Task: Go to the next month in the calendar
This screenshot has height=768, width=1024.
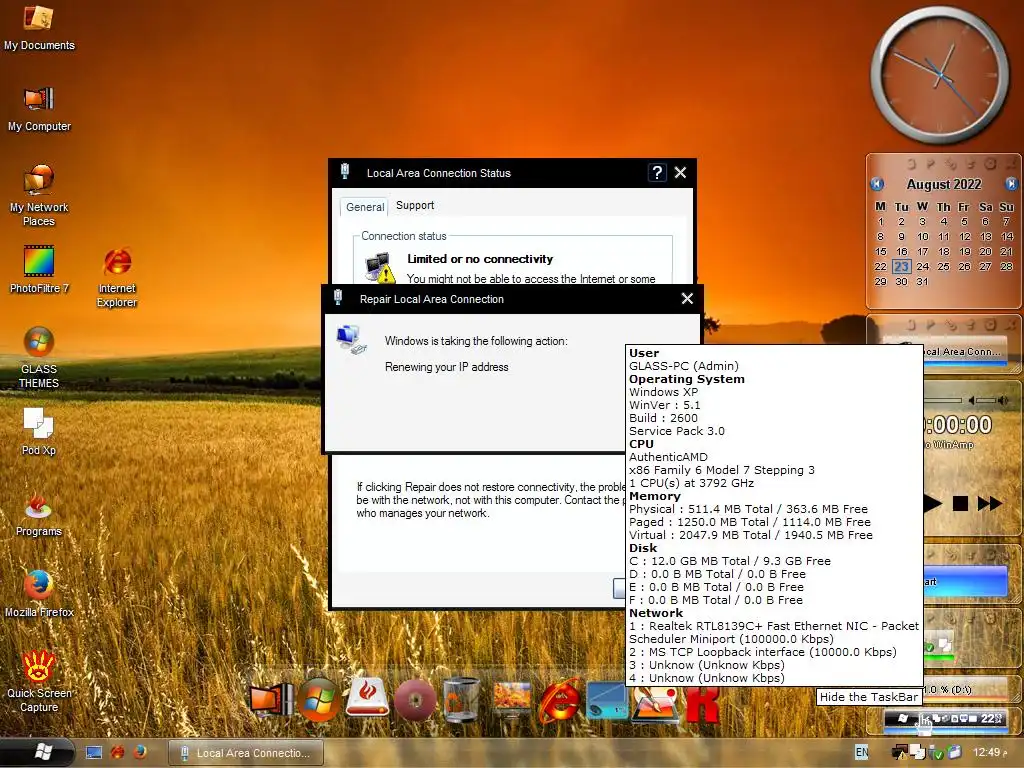Action: (x=1011, y=184)
